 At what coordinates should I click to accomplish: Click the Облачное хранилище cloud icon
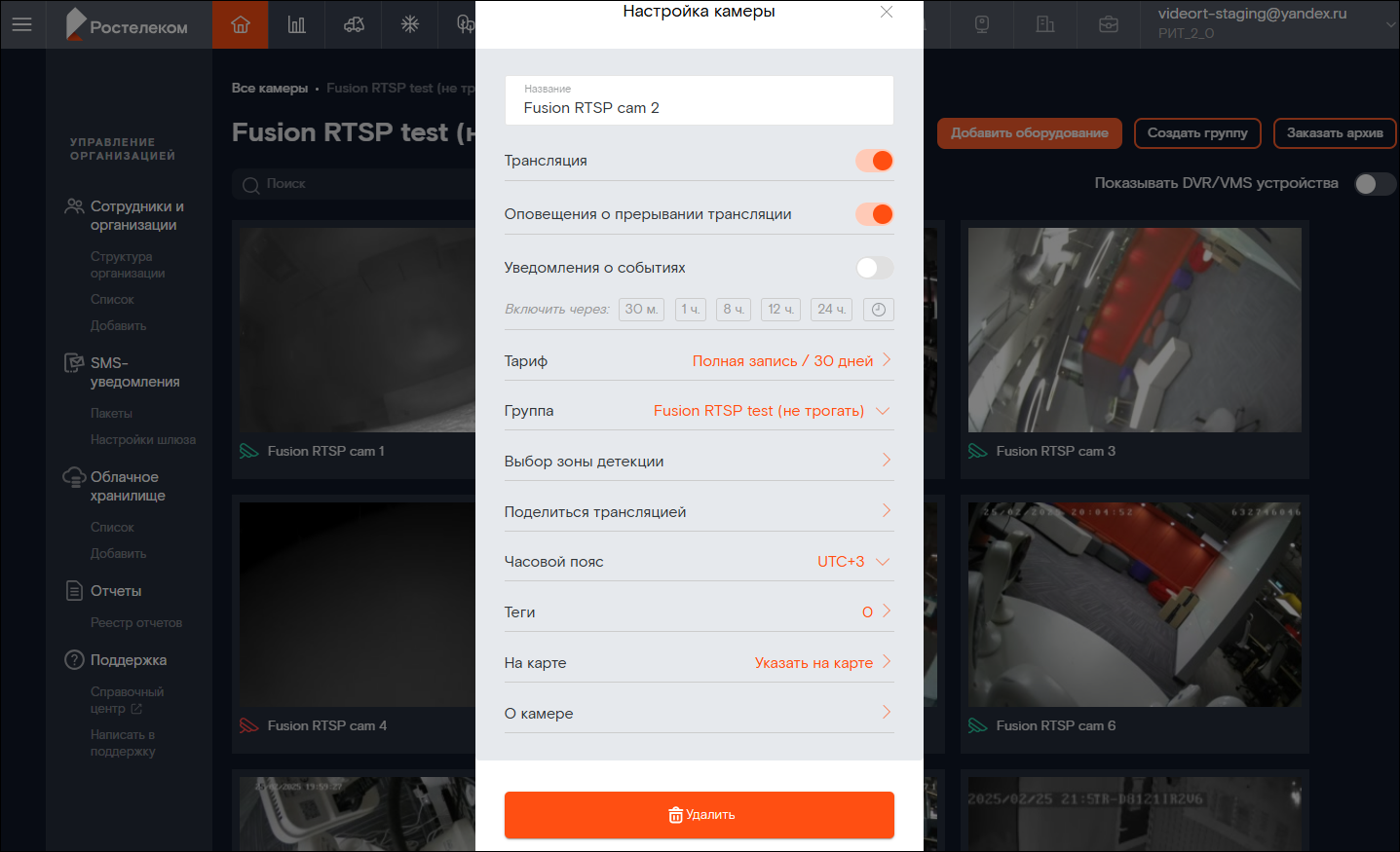click(74, 477)
